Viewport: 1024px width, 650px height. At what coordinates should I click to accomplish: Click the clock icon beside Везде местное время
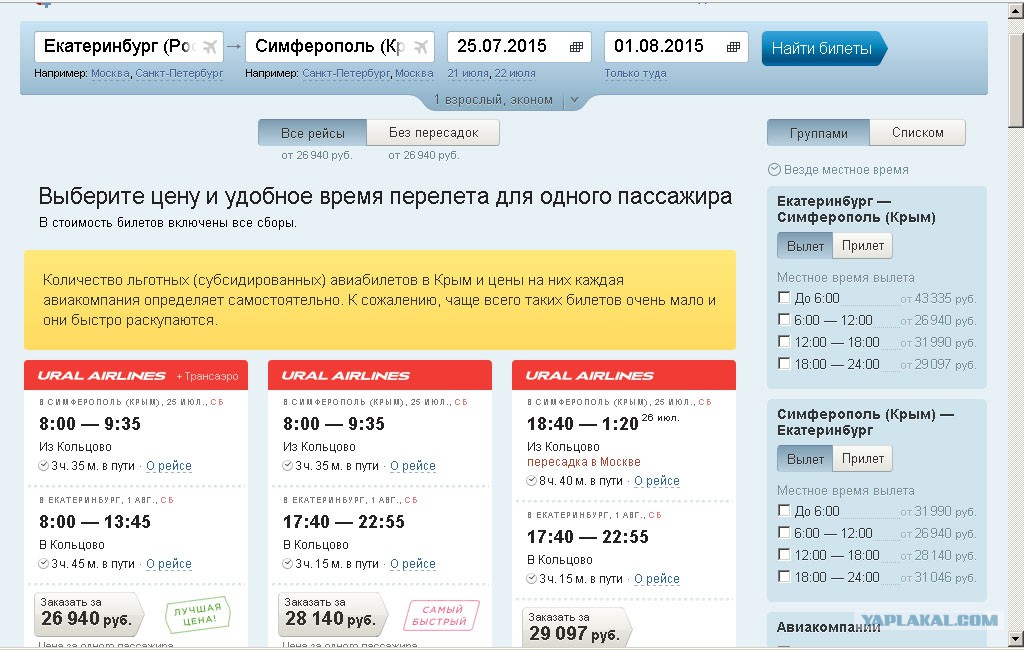774,170
